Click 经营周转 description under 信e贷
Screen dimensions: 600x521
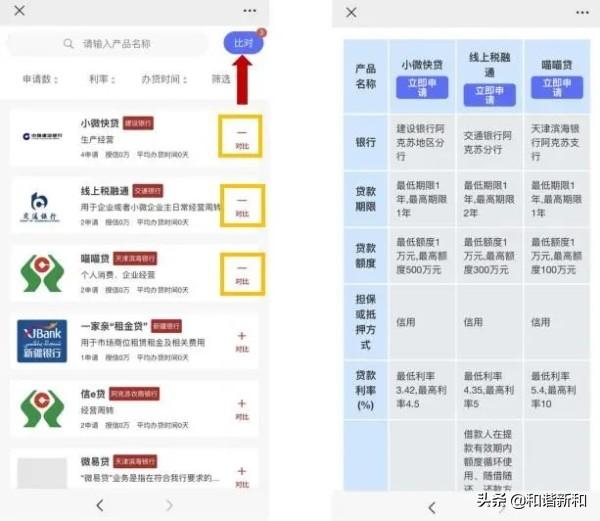point(97,410)
